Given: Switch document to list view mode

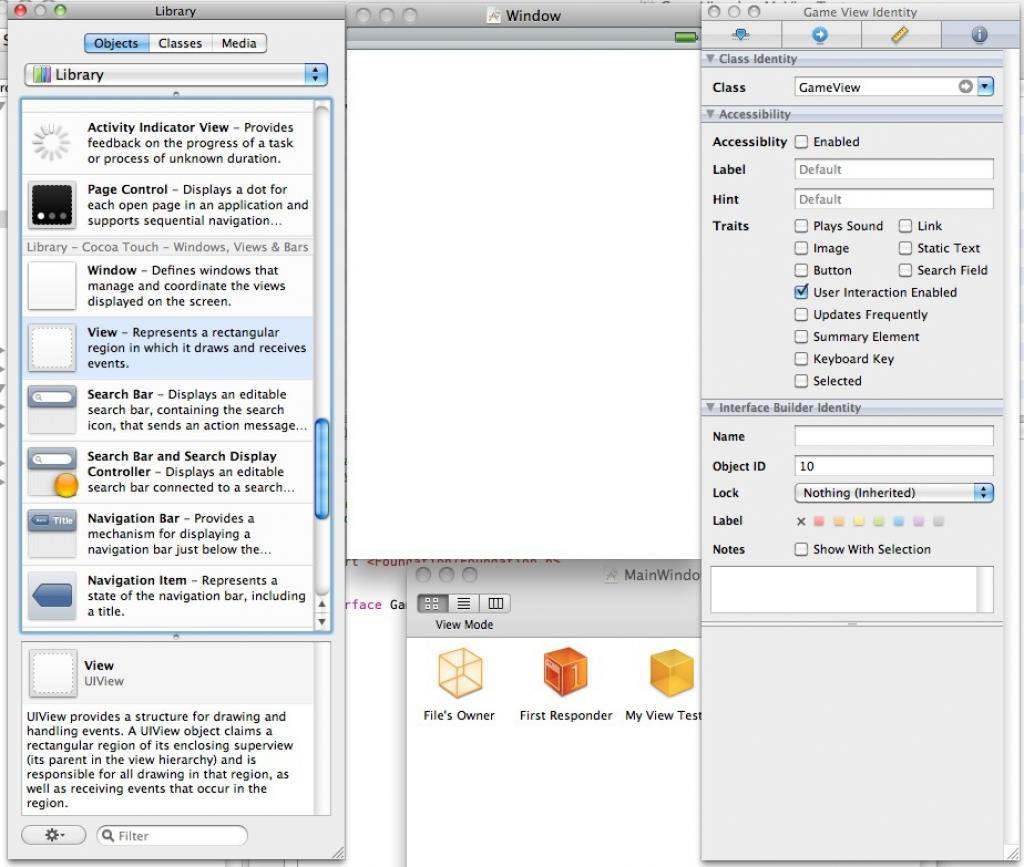Looking at the screenshot, I should 463,603.
